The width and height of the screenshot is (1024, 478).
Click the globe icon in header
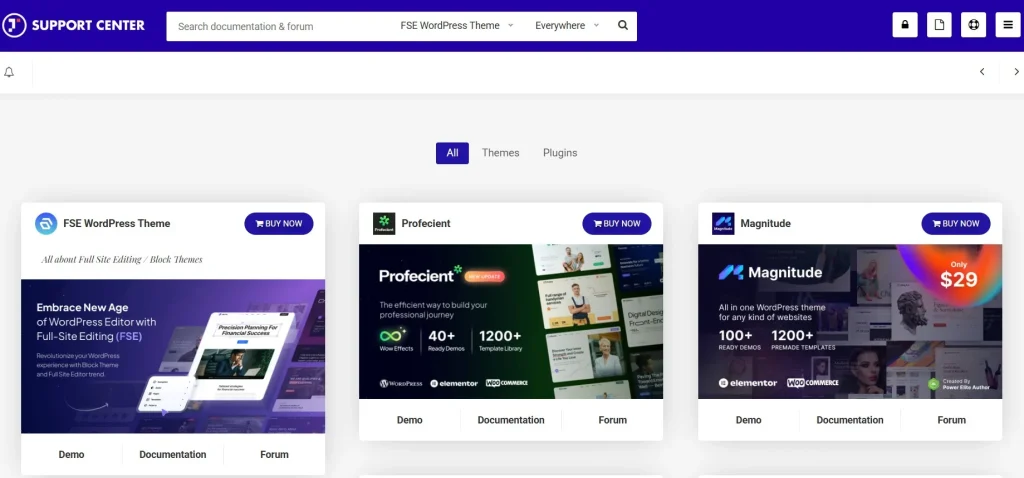(x=974, y=25)
